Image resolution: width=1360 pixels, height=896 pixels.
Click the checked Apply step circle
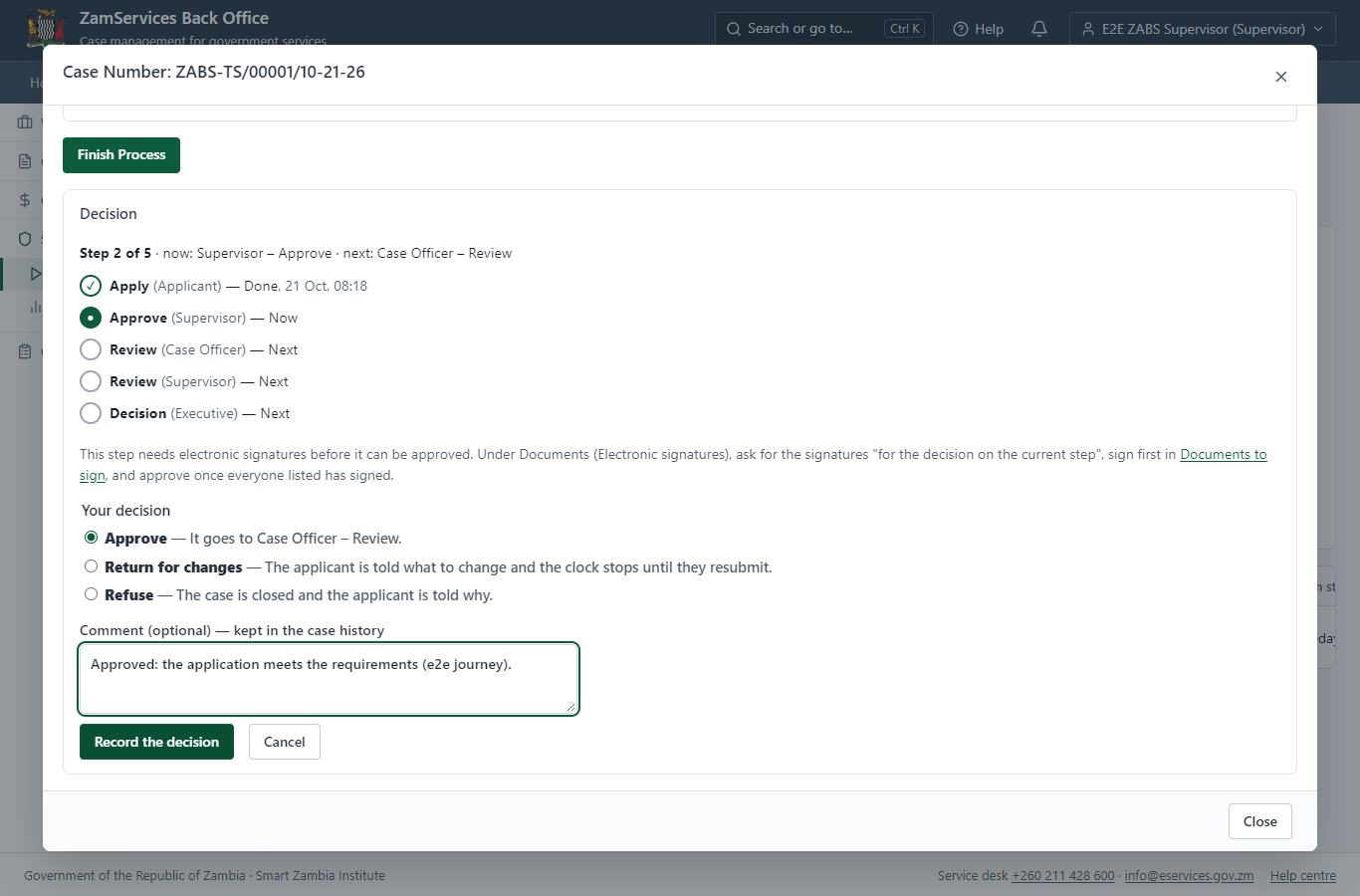click(x=91, y=286)
